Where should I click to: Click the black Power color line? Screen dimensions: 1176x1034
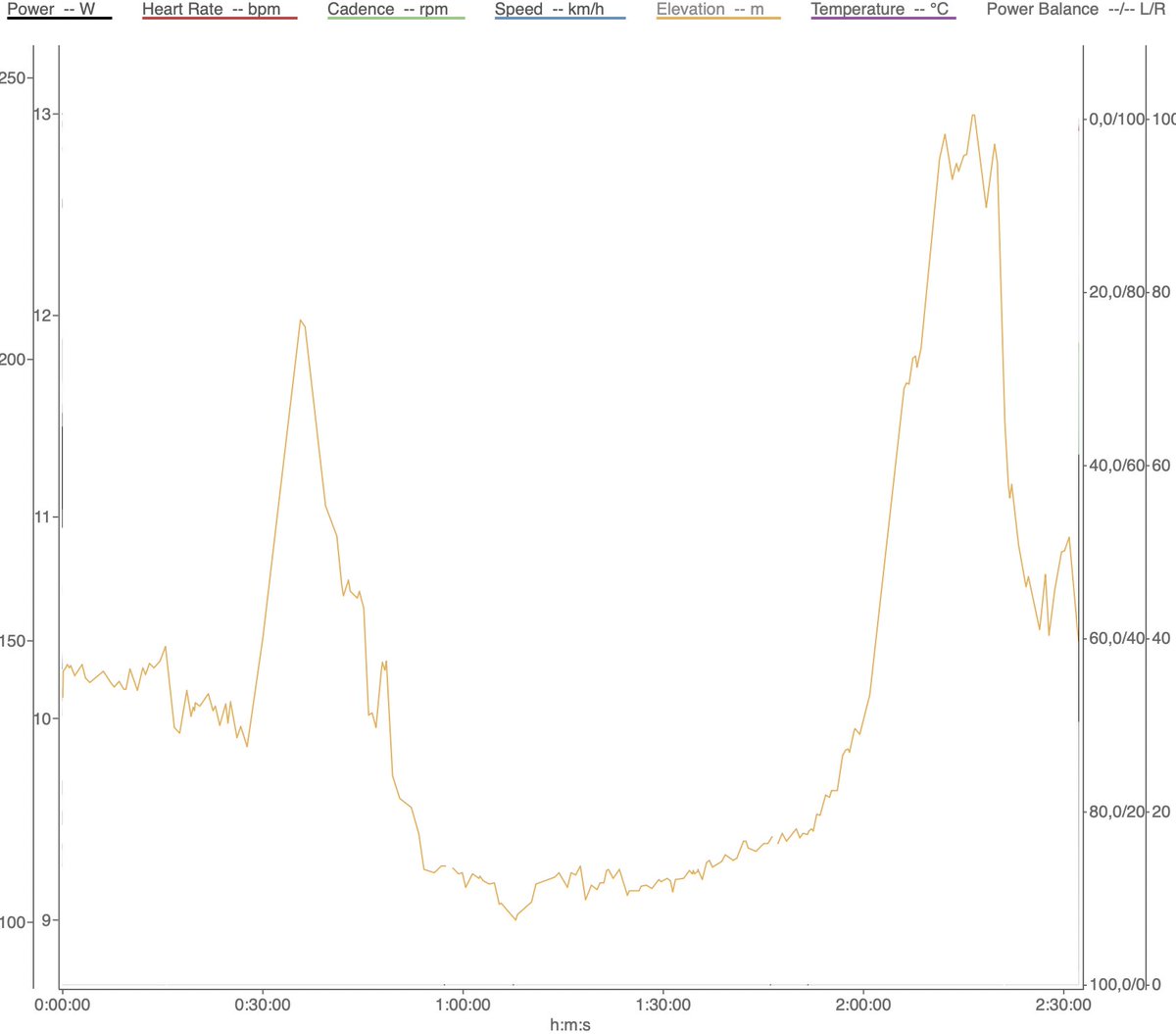pos(60,19)
